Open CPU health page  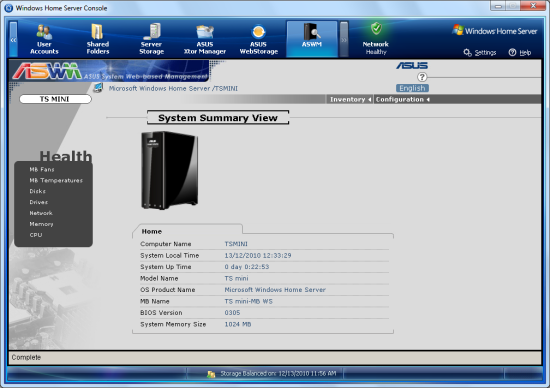pos(36,235)
